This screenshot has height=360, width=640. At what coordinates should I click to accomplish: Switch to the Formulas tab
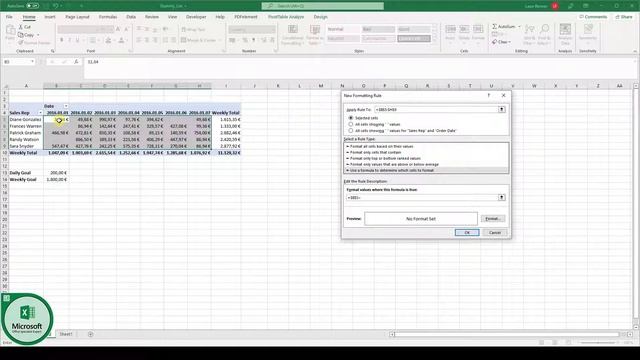(108, 17)
